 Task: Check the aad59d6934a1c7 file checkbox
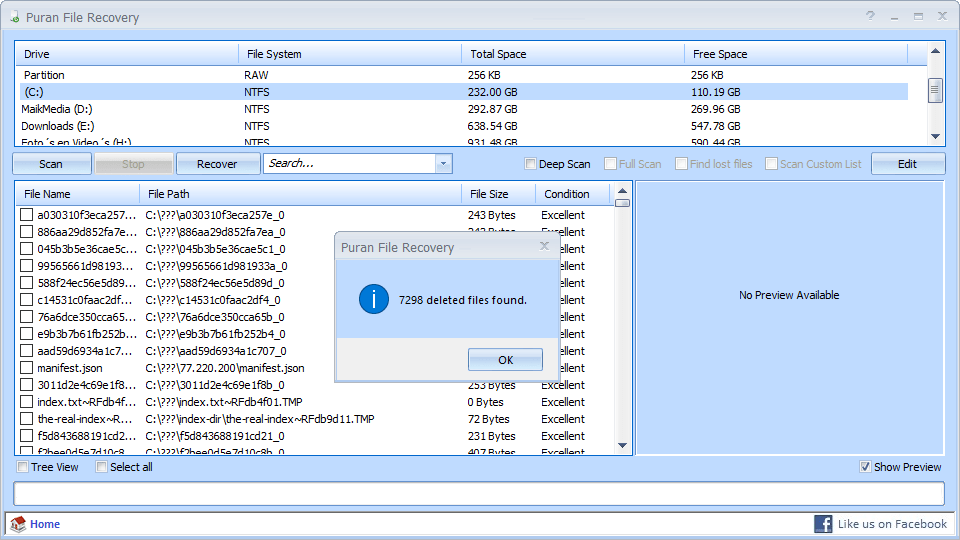pos(26,351)
